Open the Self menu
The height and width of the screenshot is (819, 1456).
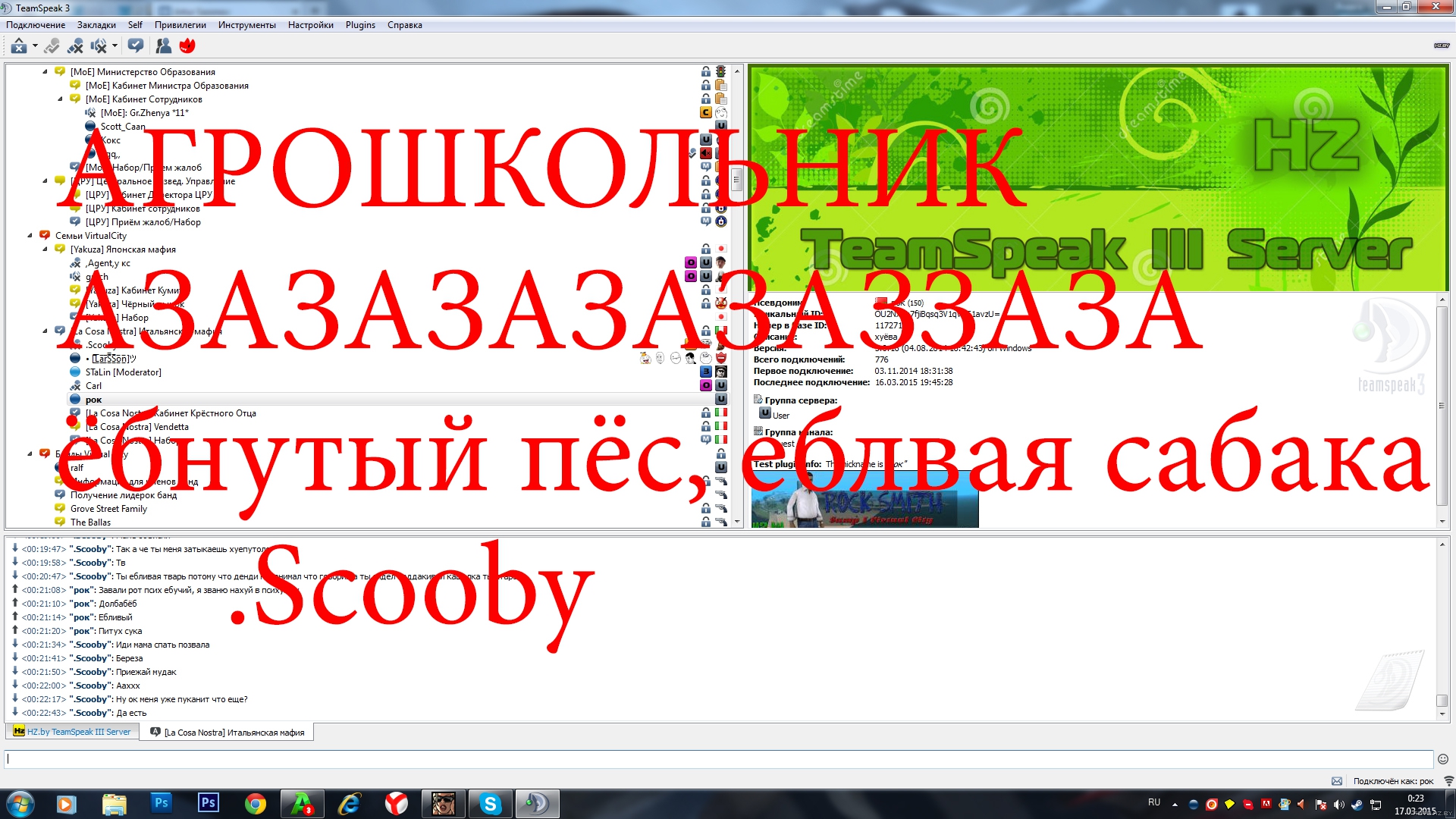[135, 25]
